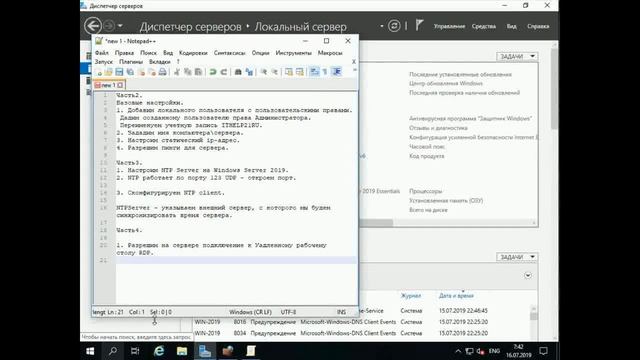Image resolution: width=640 pixels, height=360 pixels.
Task: Open the Поиск menu
Action: click(148, 53)
